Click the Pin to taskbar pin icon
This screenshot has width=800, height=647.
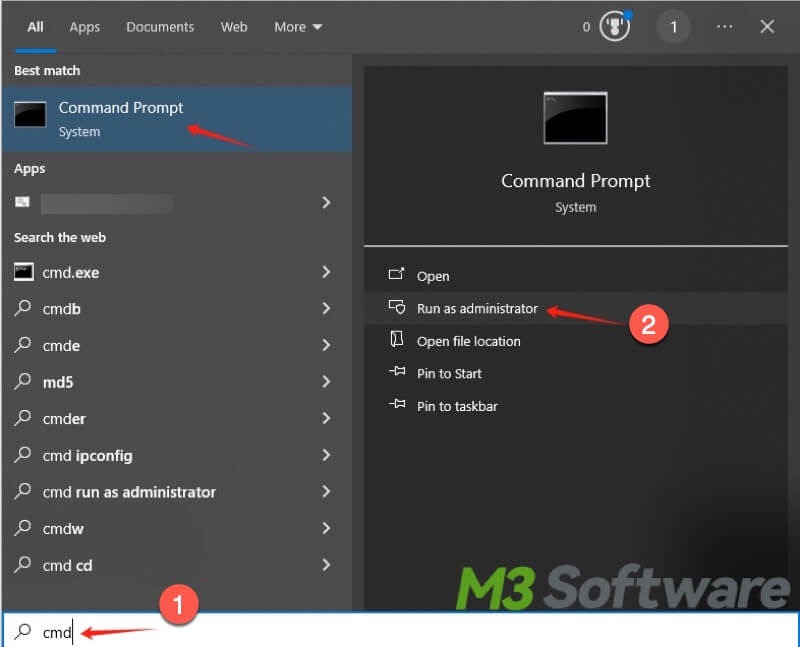click(396, 406)
